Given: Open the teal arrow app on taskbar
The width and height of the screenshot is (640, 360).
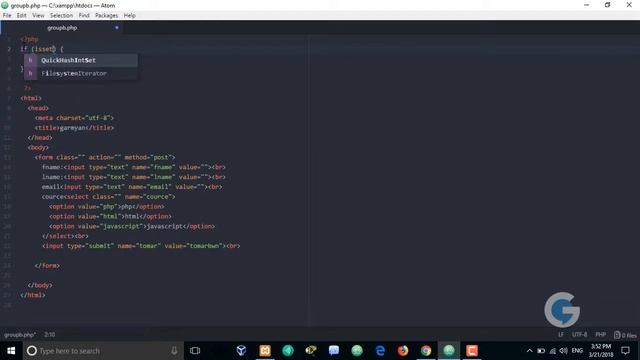Looking at the screenshot, I should (288, 351).
